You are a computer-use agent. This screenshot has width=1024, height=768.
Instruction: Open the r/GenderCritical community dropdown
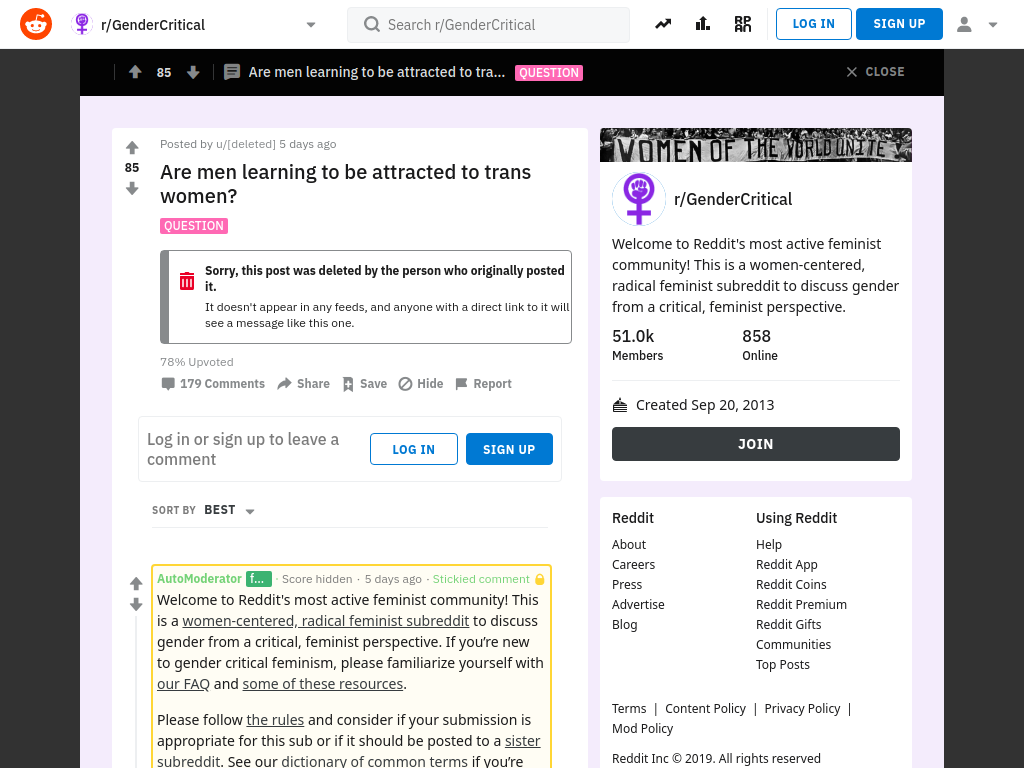click(x=193, y=25)
